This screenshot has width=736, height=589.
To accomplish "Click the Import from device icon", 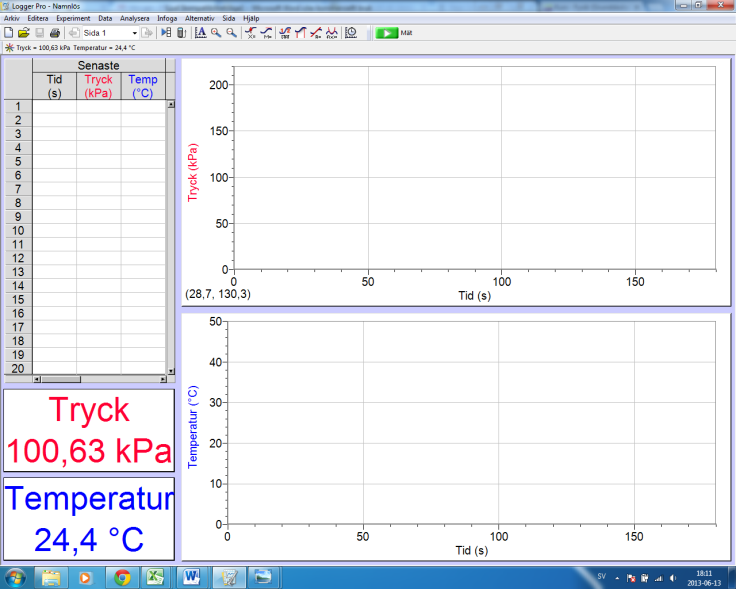I will tap(181, 33).
